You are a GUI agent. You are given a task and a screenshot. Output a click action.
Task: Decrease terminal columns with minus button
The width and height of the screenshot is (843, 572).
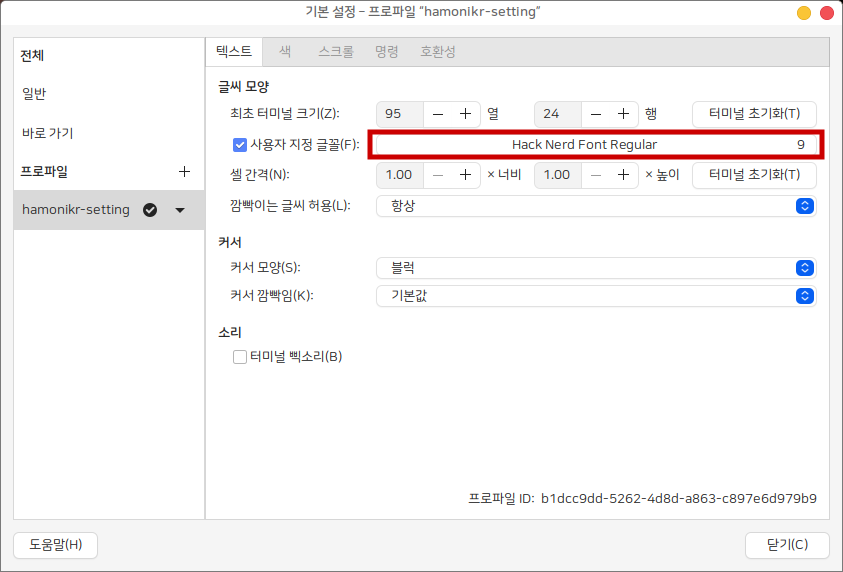point(438,113)
